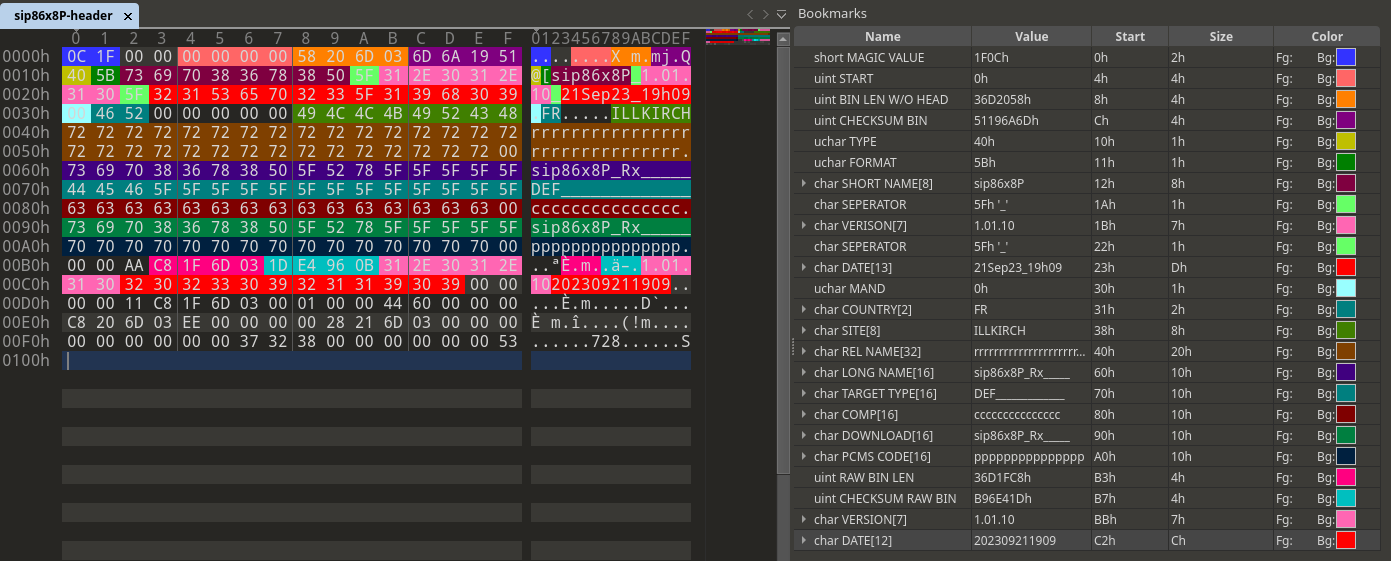Expand char VERSION[7] bookmark at BBh
This screenshot has height=561, width=1391.
(x=804, y=519)
